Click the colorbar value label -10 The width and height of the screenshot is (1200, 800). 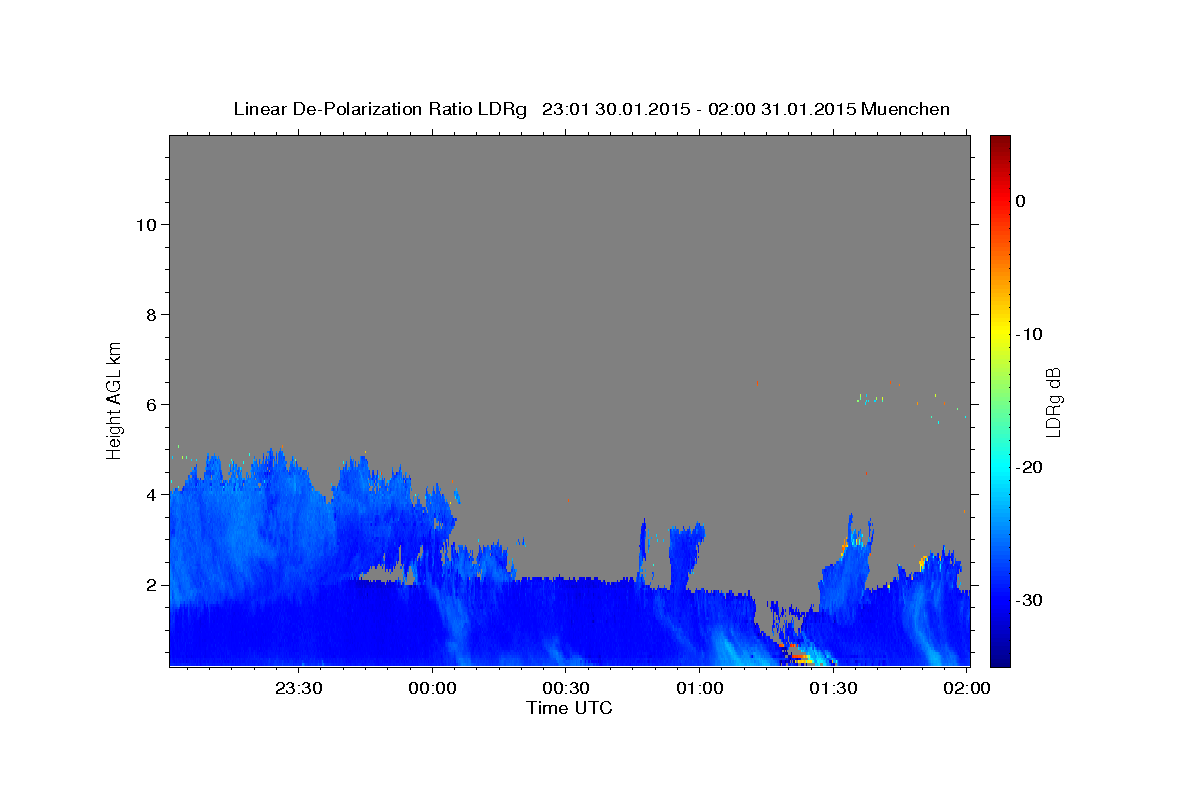click(1030, 334)
